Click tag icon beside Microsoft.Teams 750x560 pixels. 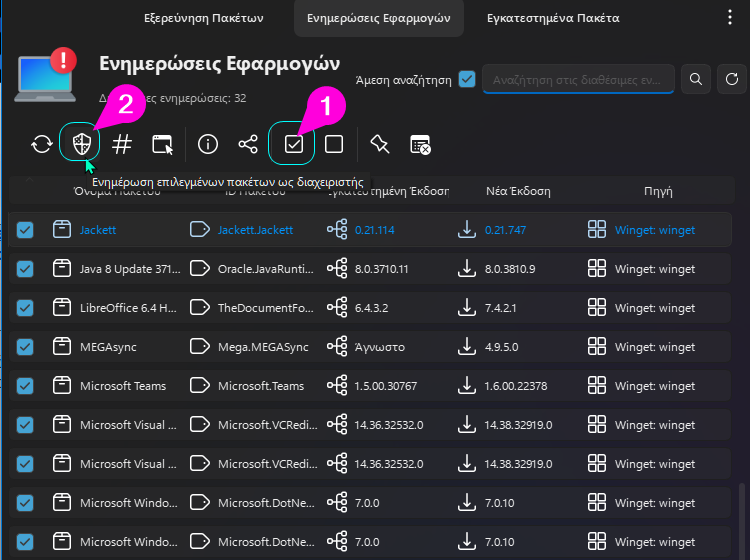coord(199,385)
